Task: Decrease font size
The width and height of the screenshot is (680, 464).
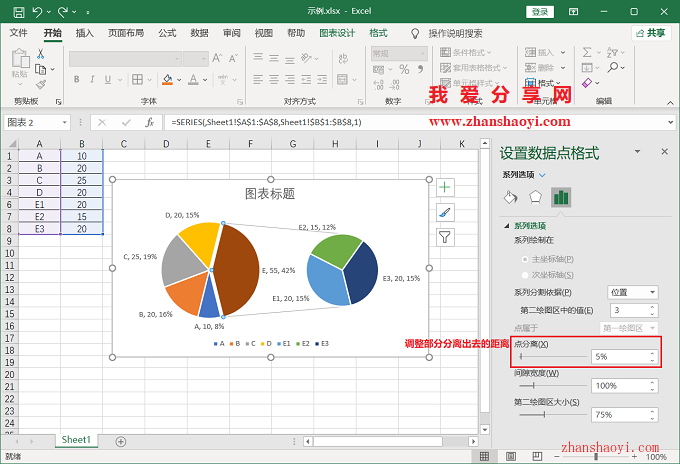Action: [233, 58]
